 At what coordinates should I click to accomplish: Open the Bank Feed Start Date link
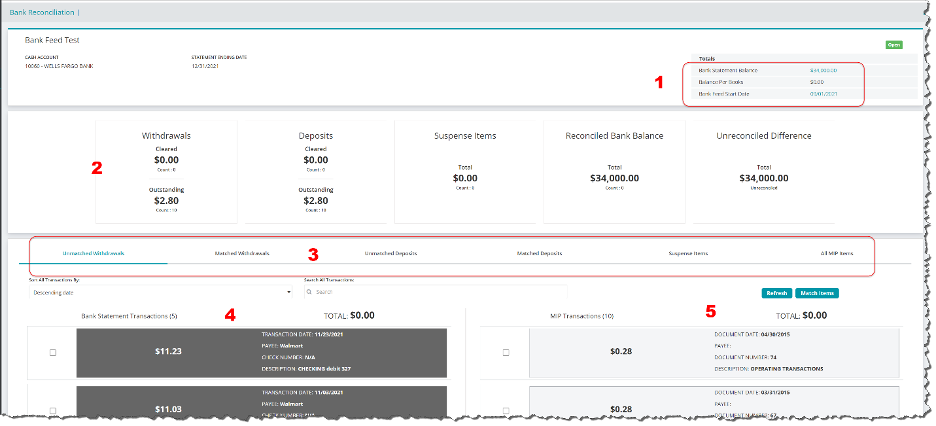(x=823, y=94)
